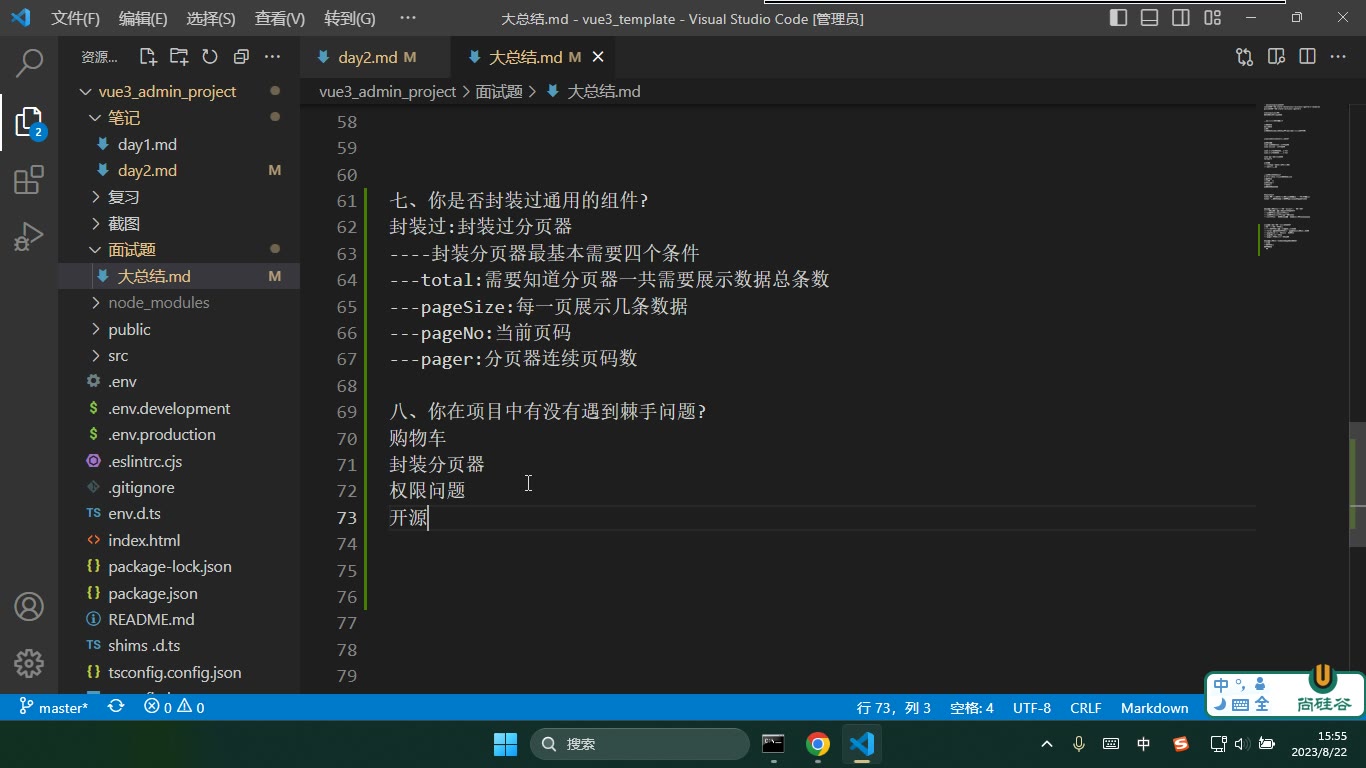Screen dimensions: 1366x768
Task: Click the minimap code preview
Action: [1302, 175]
